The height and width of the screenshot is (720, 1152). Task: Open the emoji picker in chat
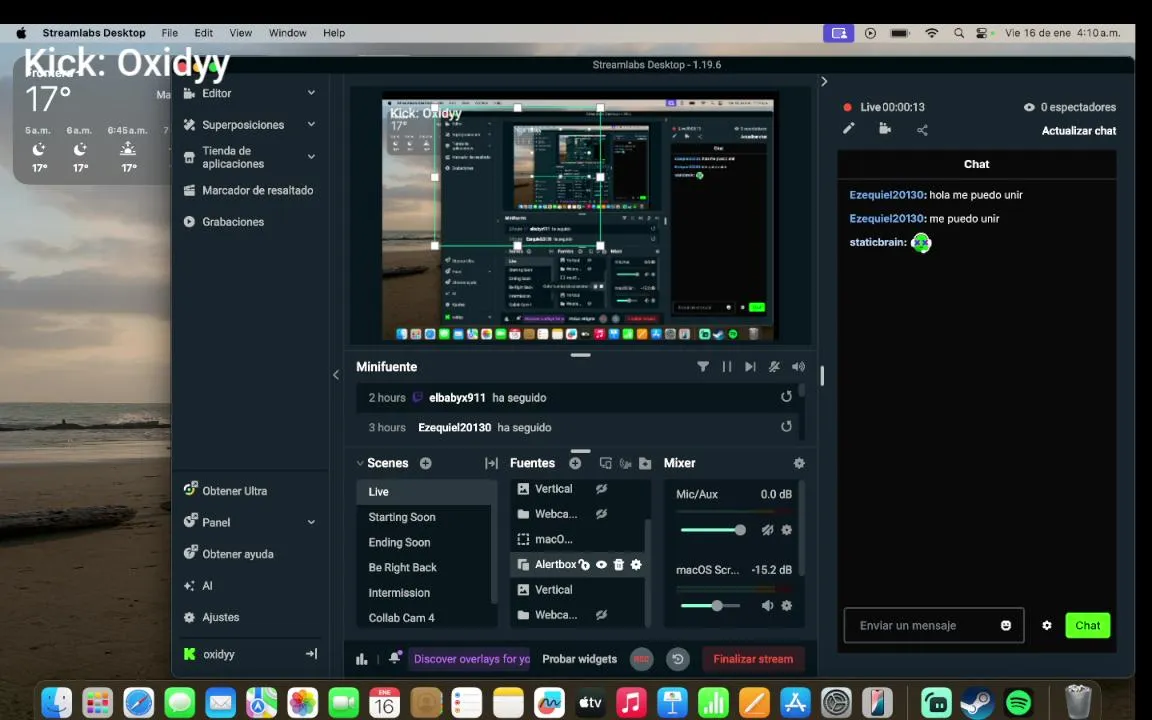click(1006, 625)
